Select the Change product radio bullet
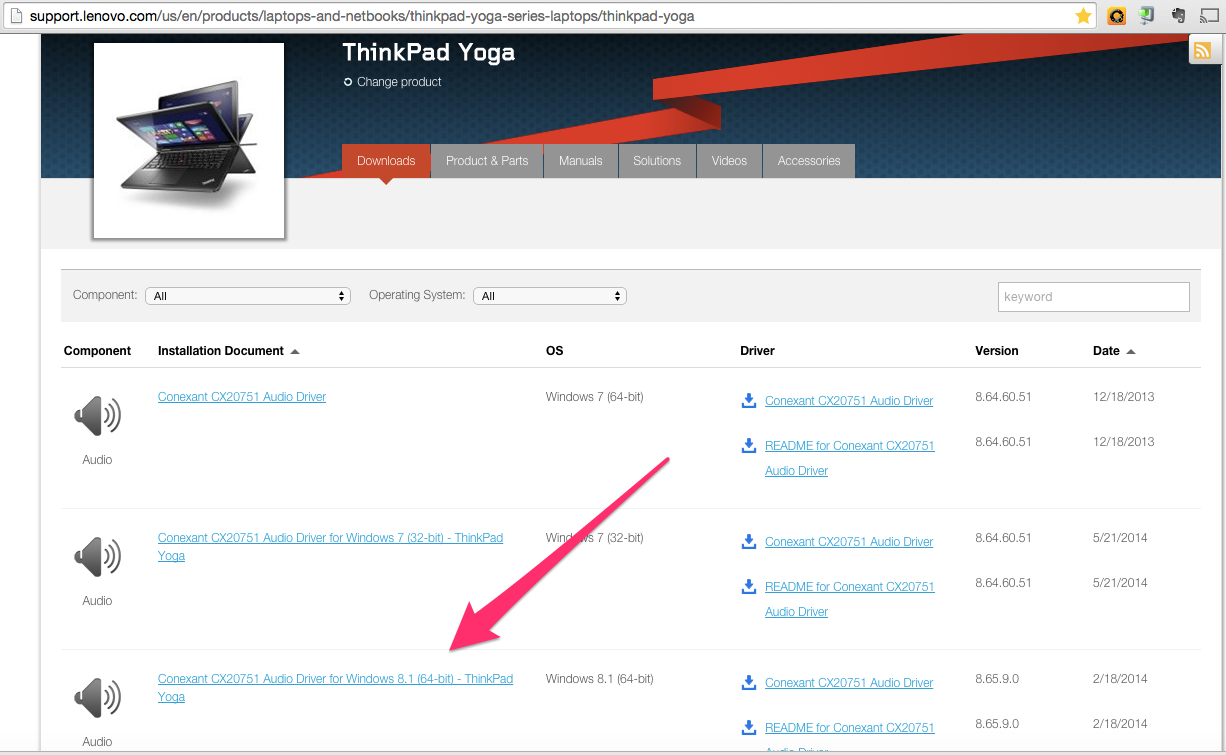 [x=348, y=82]
